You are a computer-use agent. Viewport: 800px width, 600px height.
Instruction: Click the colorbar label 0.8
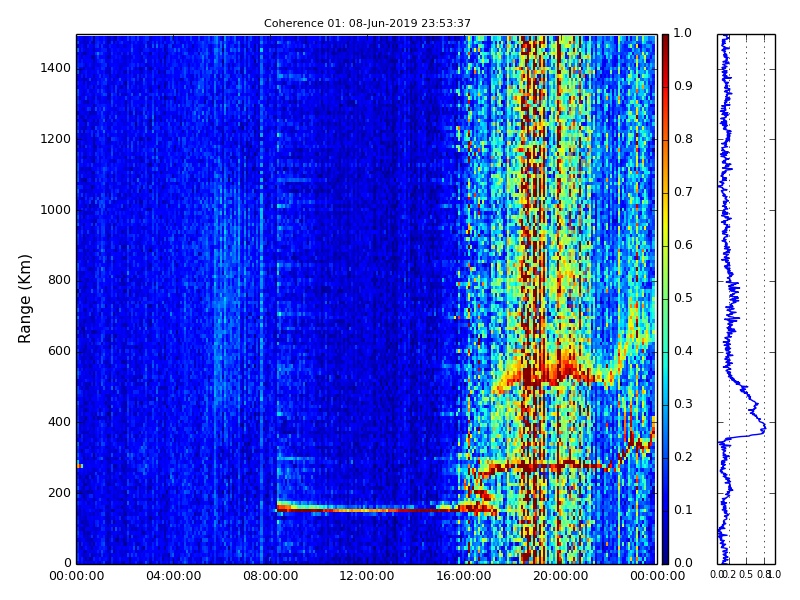[x=683, y=139]
